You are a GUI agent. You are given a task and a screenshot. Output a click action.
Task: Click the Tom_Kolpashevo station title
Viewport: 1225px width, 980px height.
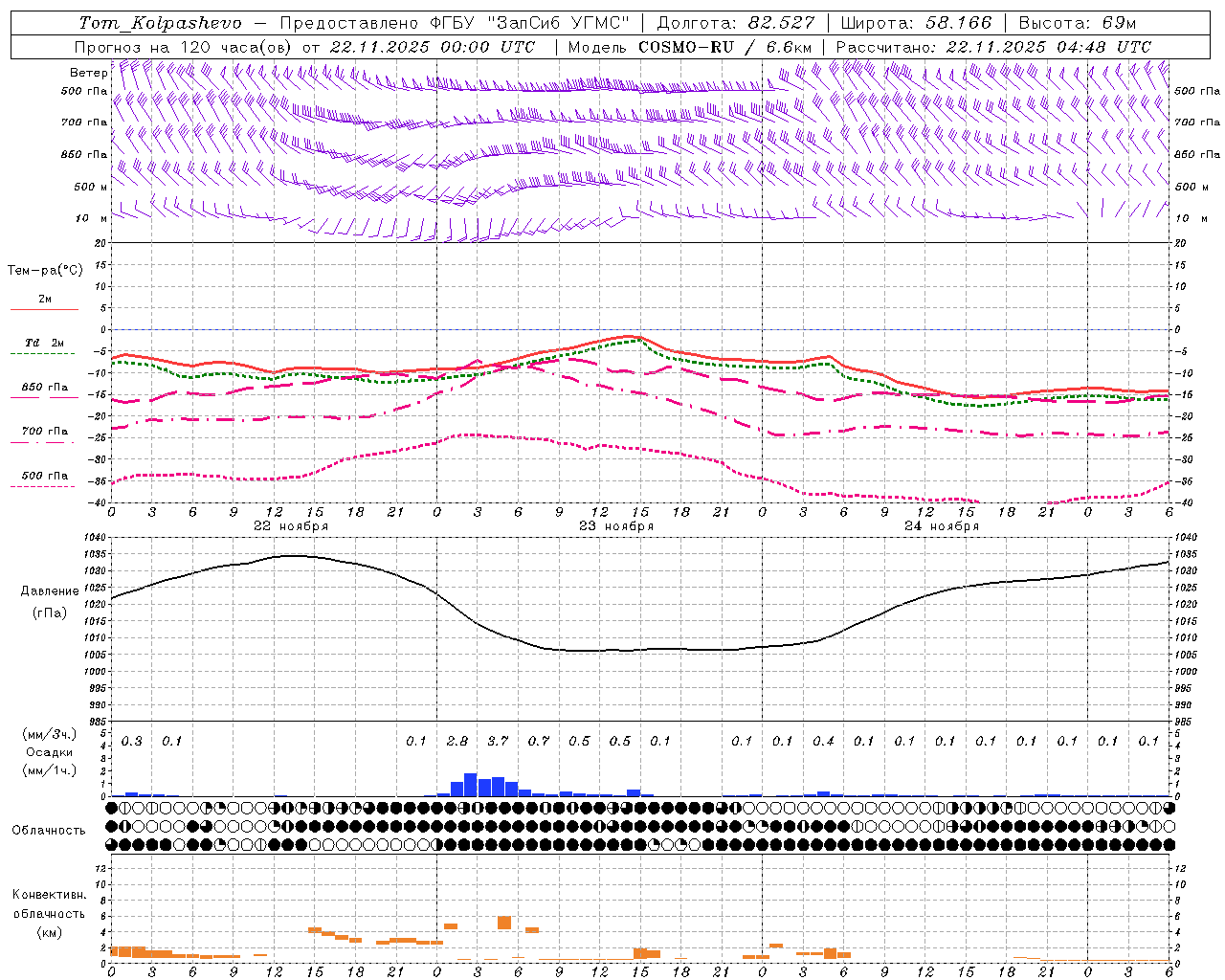[160, 23]
